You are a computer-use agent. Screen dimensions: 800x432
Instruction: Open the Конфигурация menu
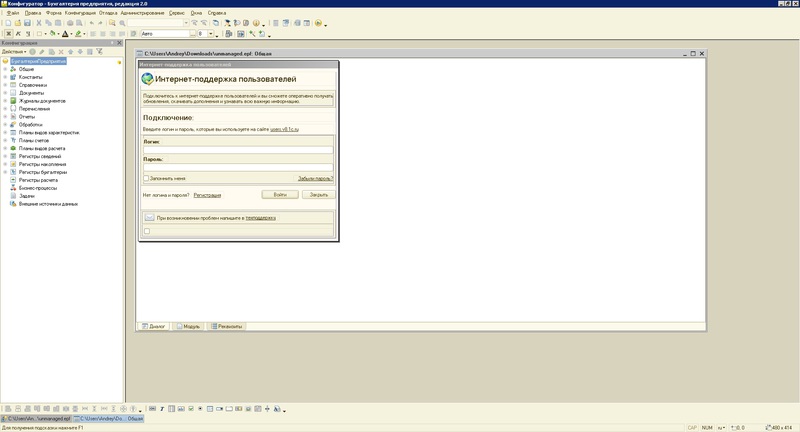pyautogui.click(x=80, y=13)
